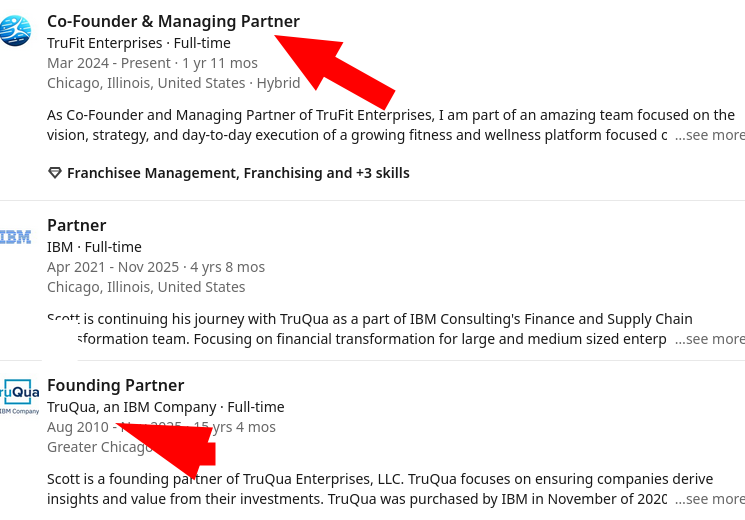
Task: Click the TruFit Enterprises company logo
Action: pyautogui.click(x=15, y=31)
